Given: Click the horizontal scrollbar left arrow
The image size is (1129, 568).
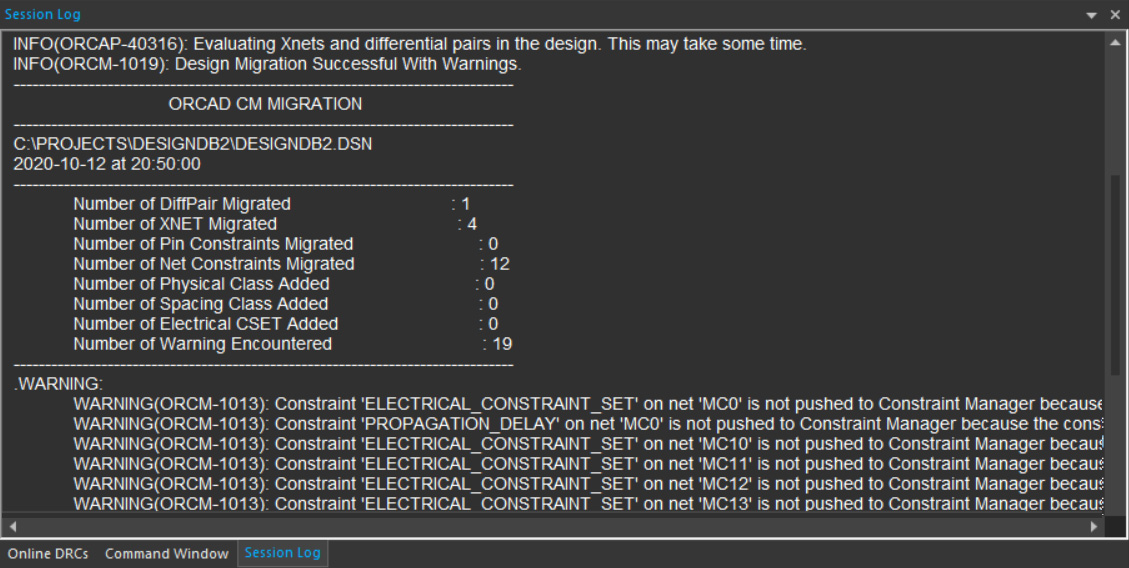Looking at the screenshot, I should click(x=11, y=526).
